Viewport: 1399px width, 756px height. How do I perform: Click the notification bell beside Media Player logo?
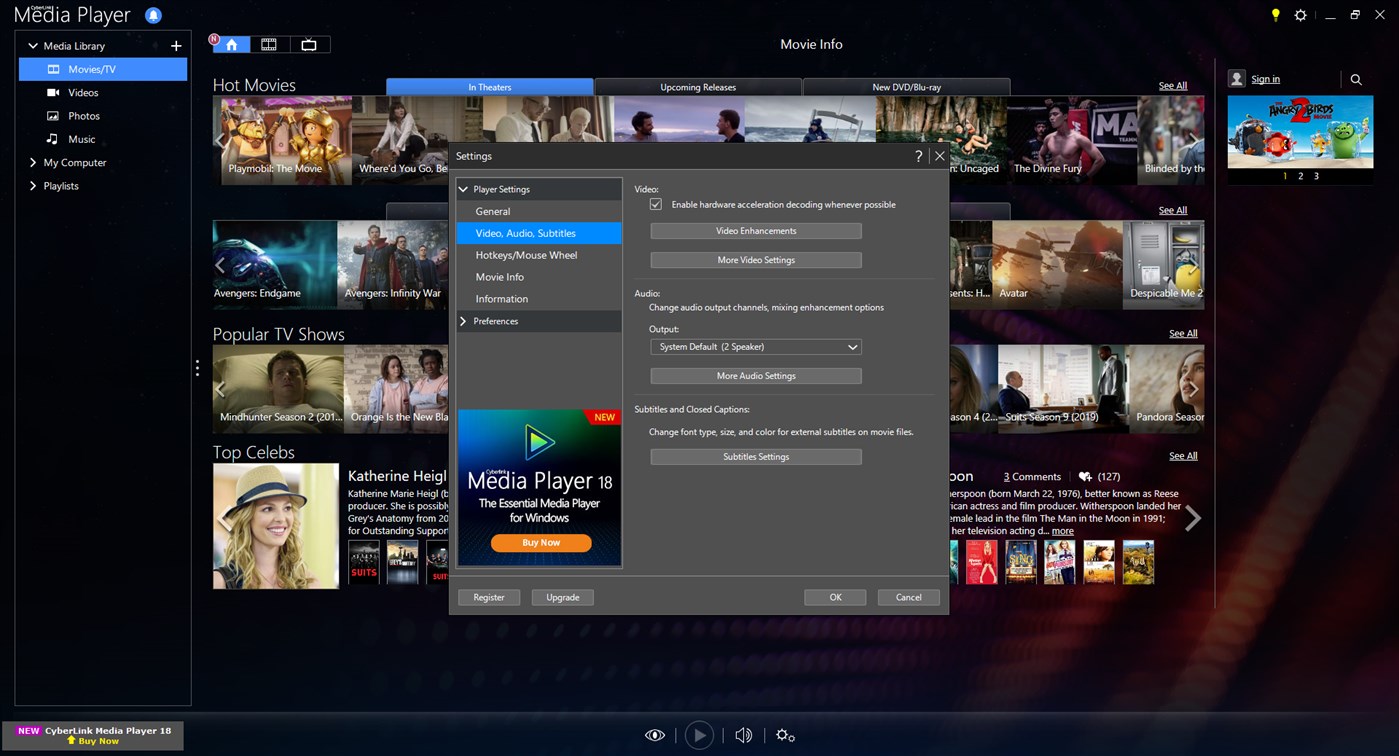[152, 14]
